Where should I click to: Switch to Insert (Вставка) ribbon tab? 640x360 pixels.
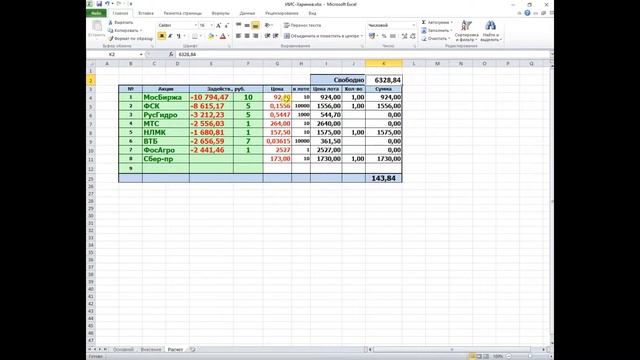146,13
